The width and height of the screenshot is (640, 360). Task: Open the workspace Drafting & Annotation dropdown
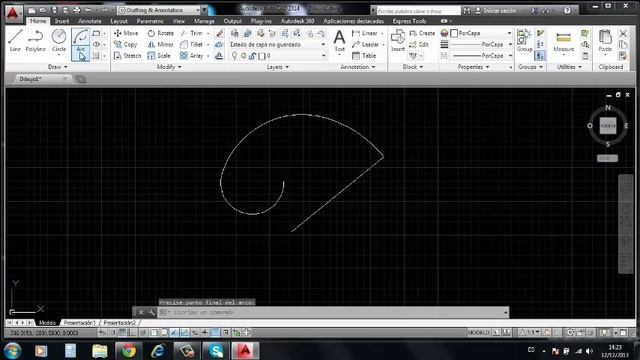pyautogui.click(x=159, y=10)
